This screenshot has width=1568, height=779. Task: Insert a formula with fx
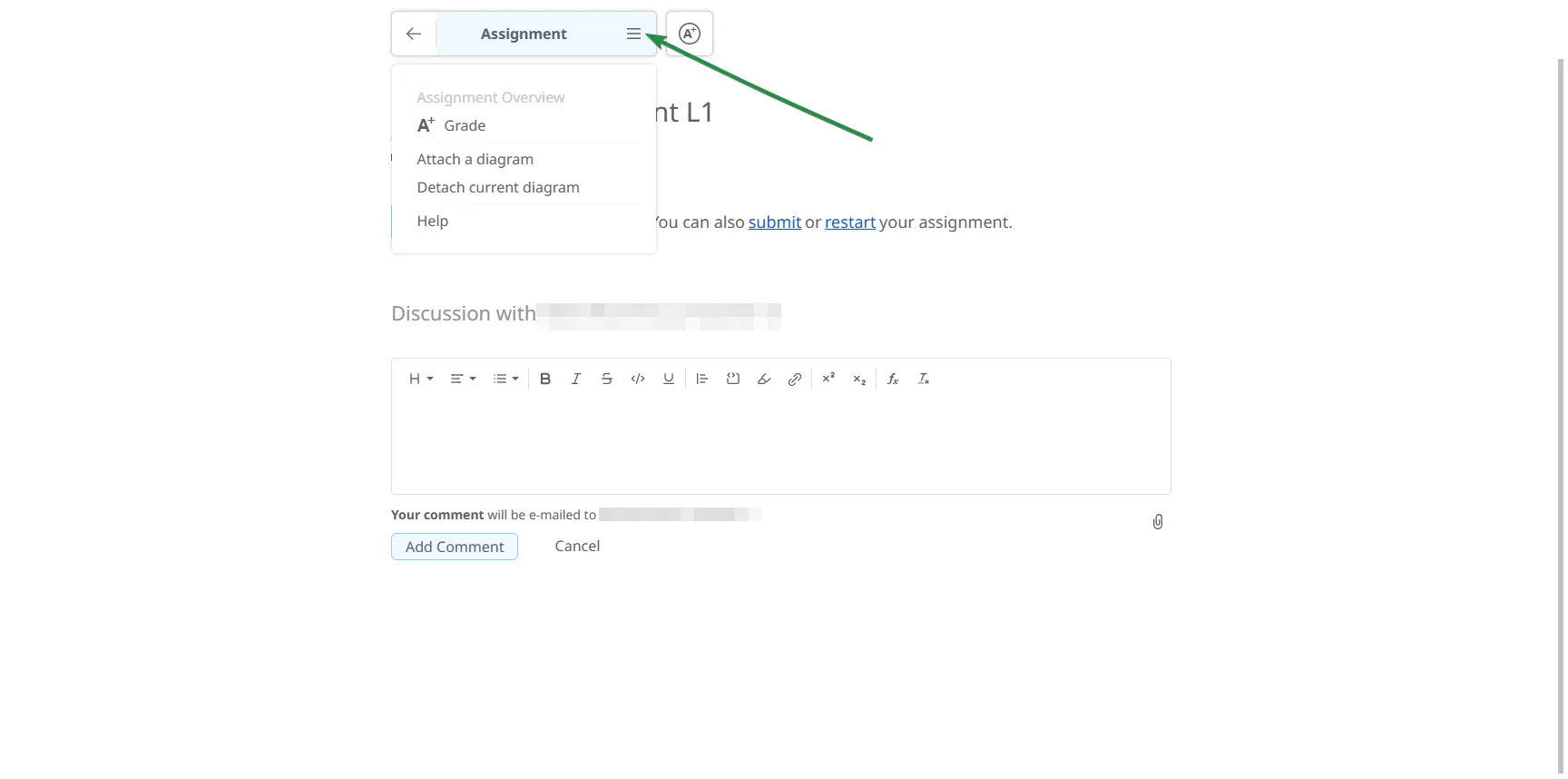coord(893,380)
